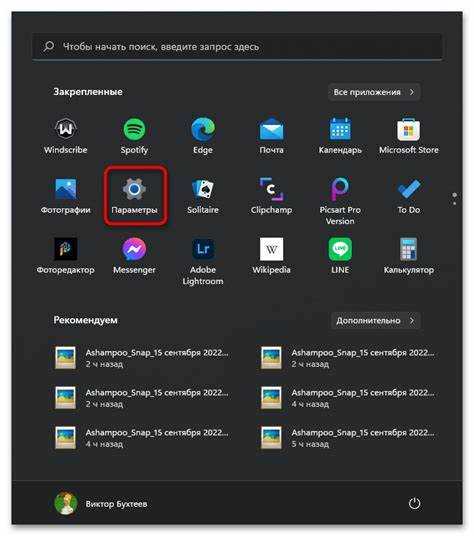Open the Wikipedia app
This screenshot has width=474, height=536.
click(x=271, y=256)
